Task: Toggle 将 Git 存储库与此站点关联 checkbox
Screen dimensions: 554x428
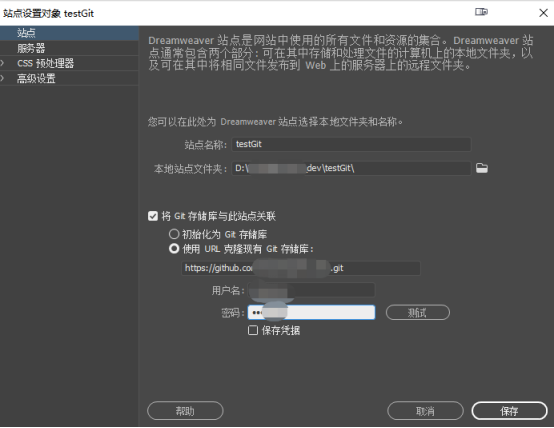Action: point(153,216)
